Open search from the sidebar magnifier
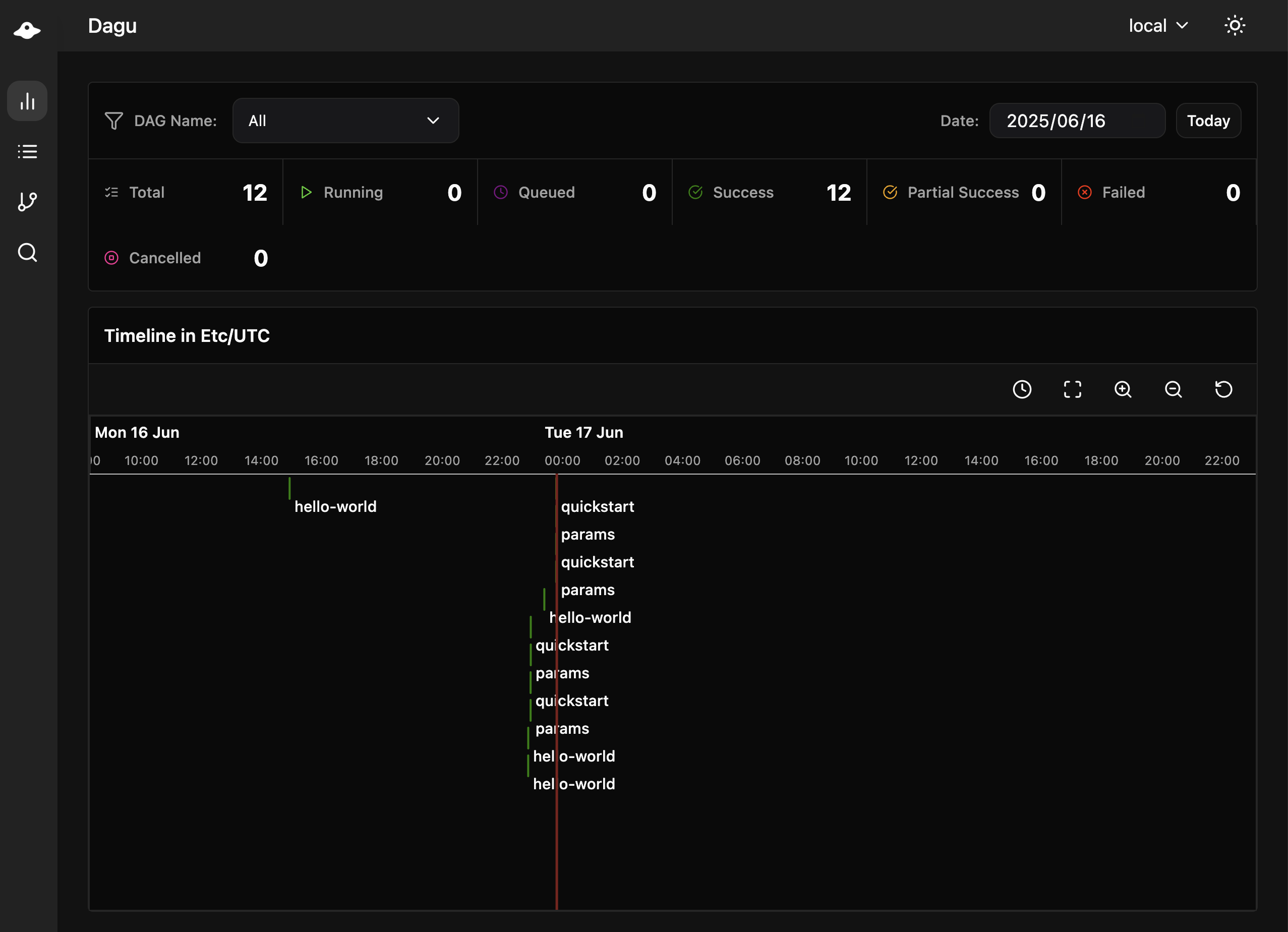Screen dimensions: 1288x932 point(27,252)
